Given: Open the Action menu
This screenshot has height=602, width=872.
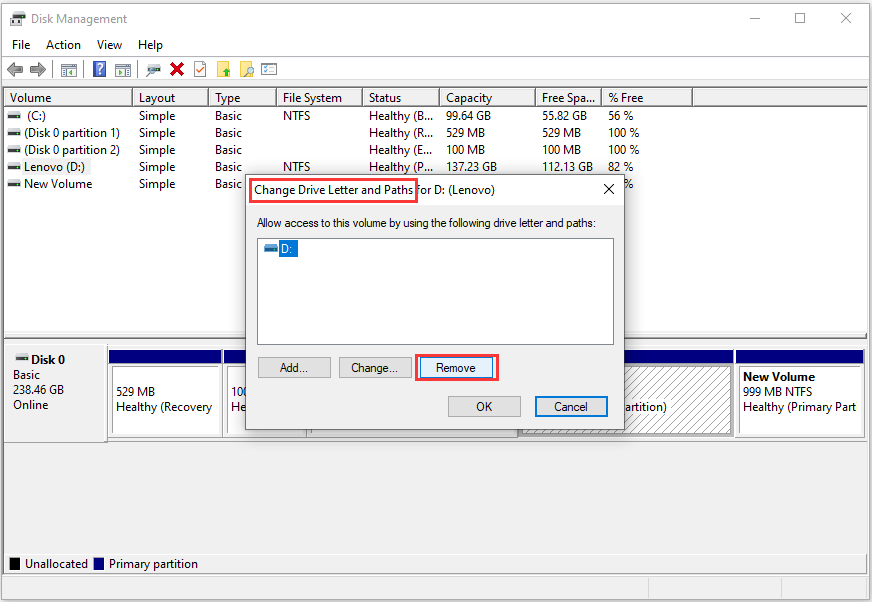Looking at the screenshot, I should tap(63, 45).
